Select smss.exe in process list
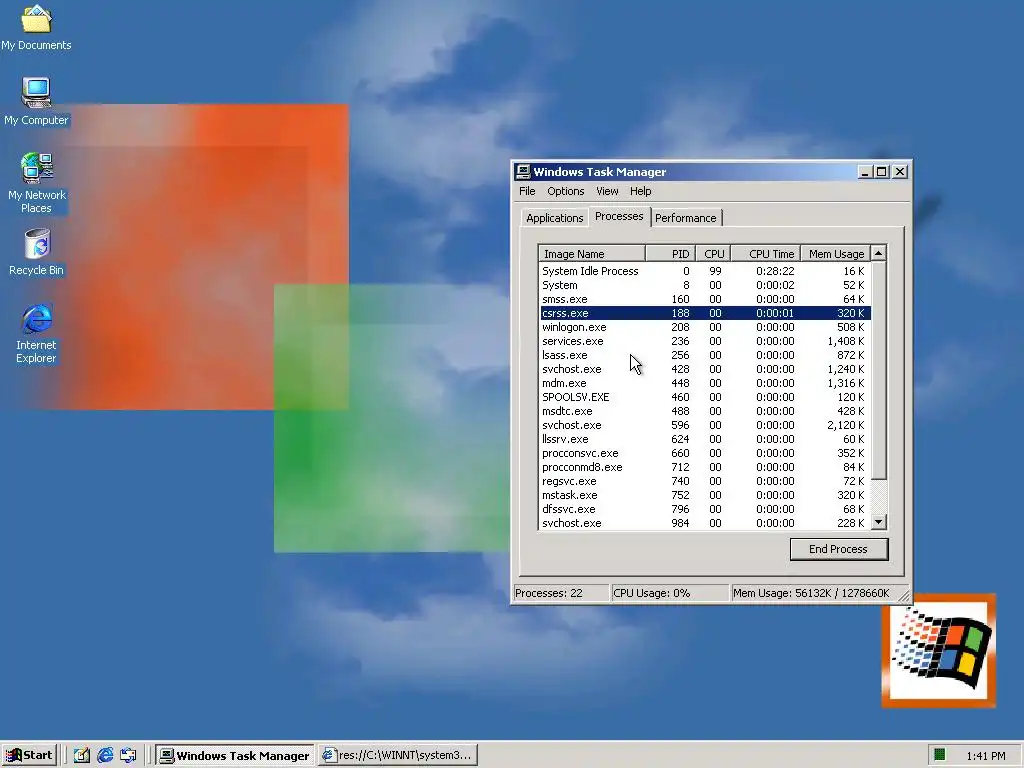The height and width of the screenshot is (768, 1024). (x=705, y=299)
